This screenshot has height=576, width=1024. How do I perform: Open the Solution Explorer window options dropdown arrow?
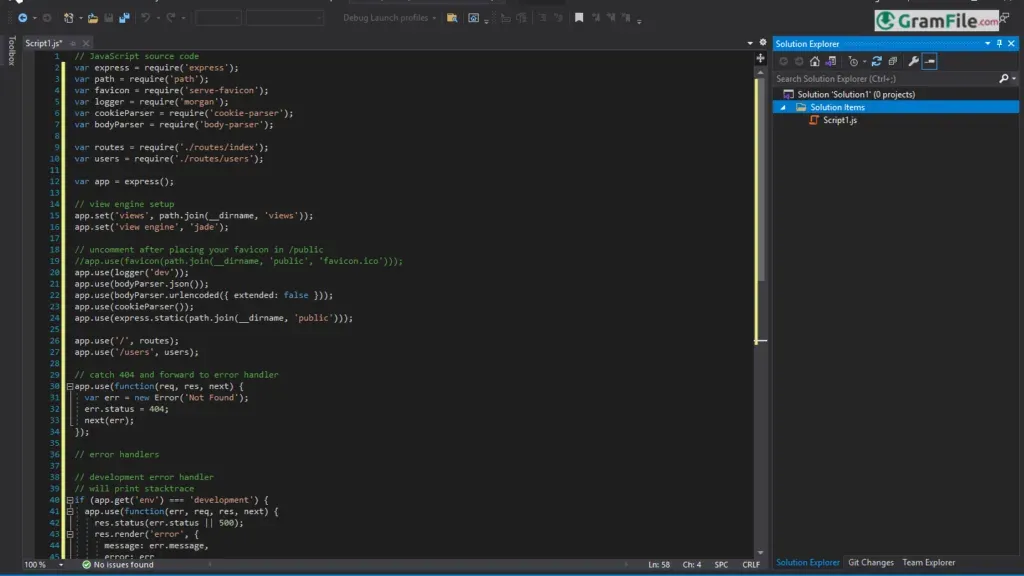pos(987,44)
